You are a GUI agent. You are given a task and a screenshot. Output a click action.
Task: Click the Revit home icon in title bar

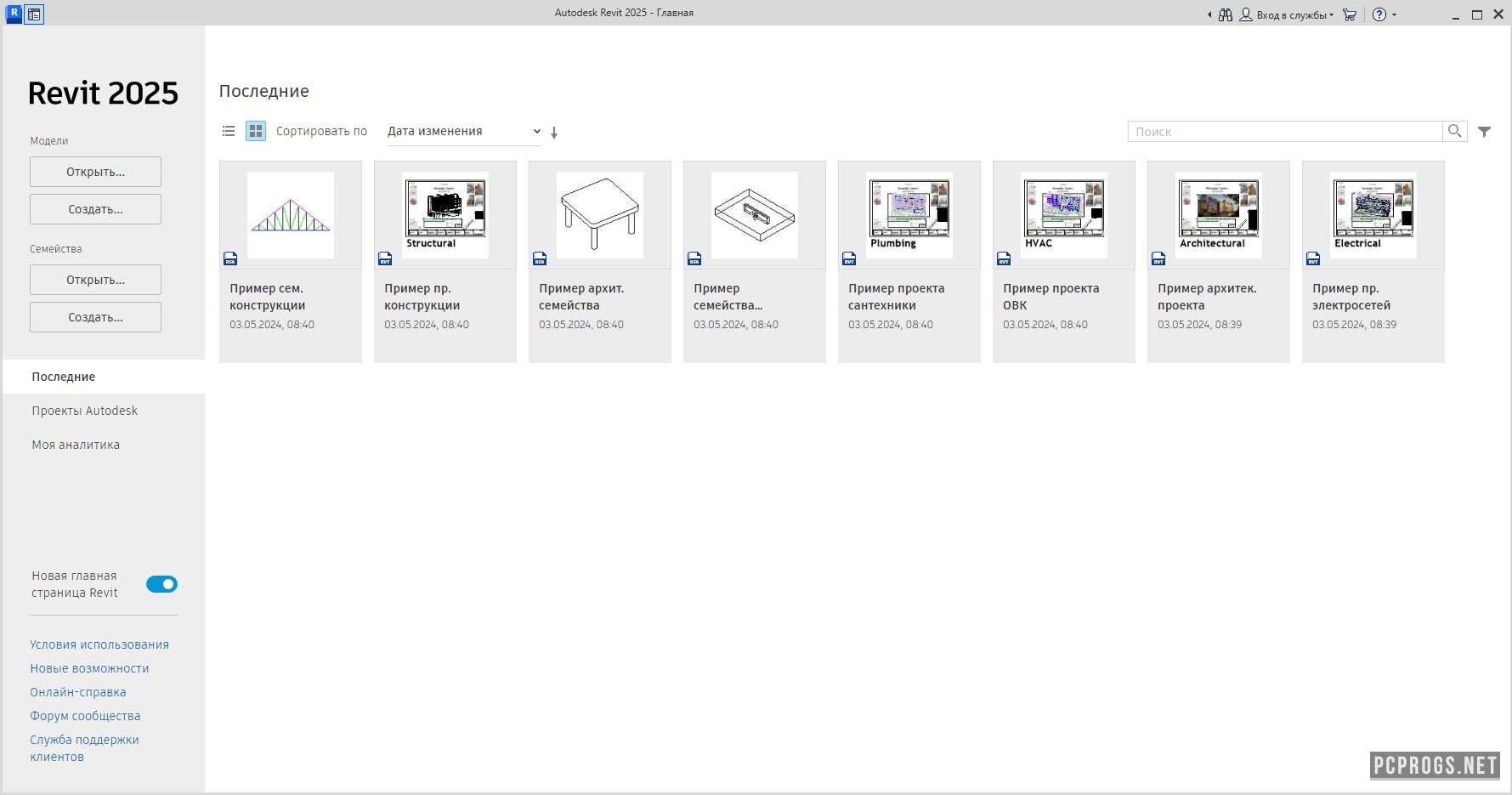(34, 14)
